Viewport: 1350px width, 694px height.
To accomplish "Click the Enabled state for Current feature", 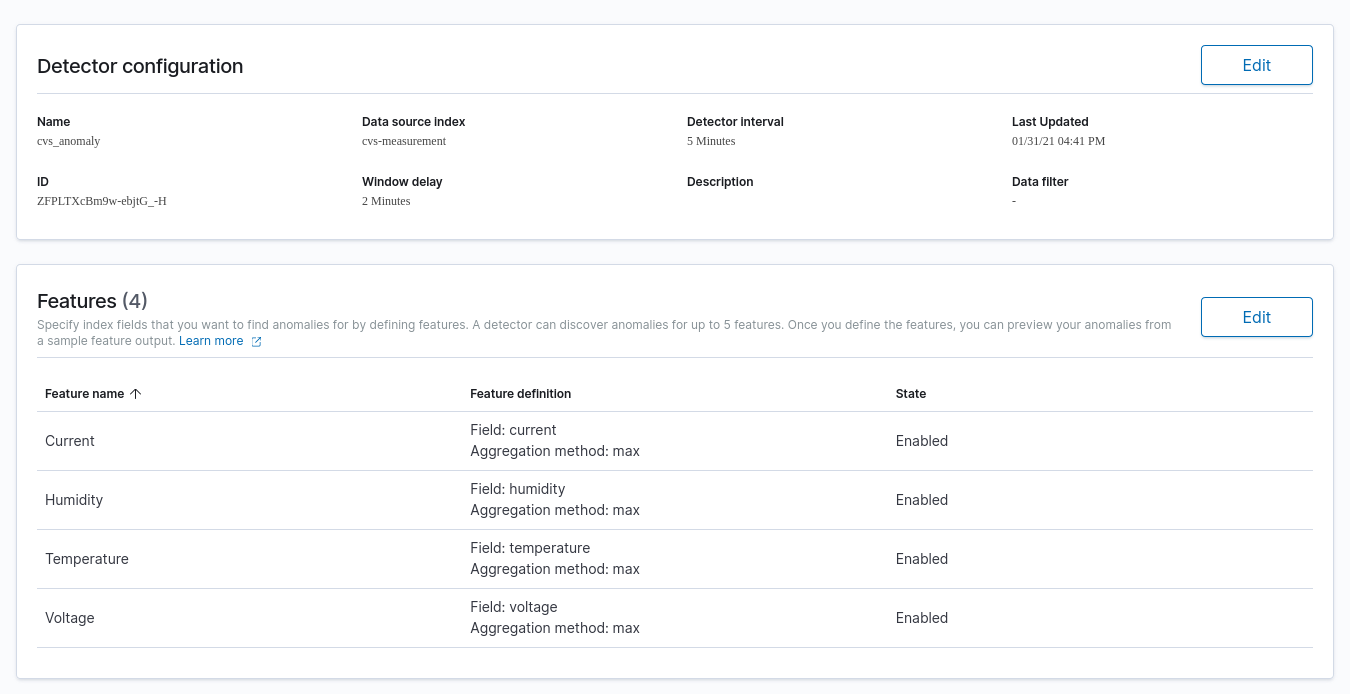I will tap(921, 441).
